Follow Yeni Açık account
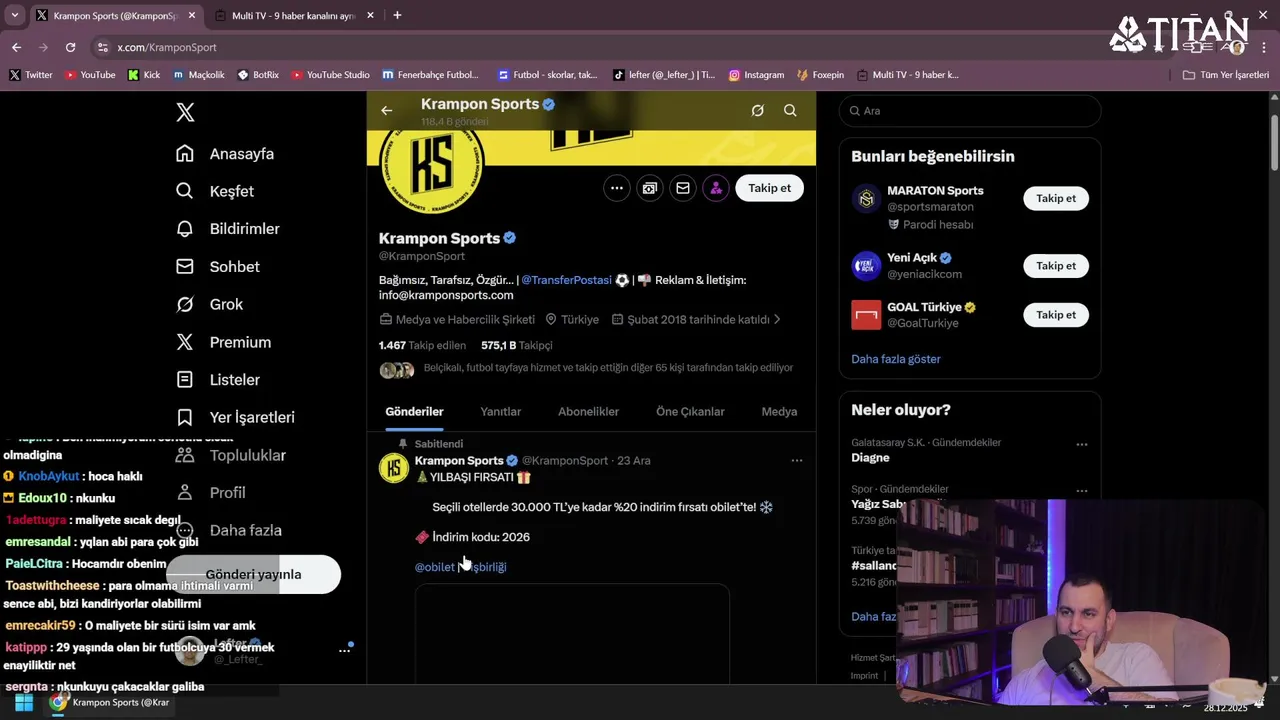 point(1056,266)
